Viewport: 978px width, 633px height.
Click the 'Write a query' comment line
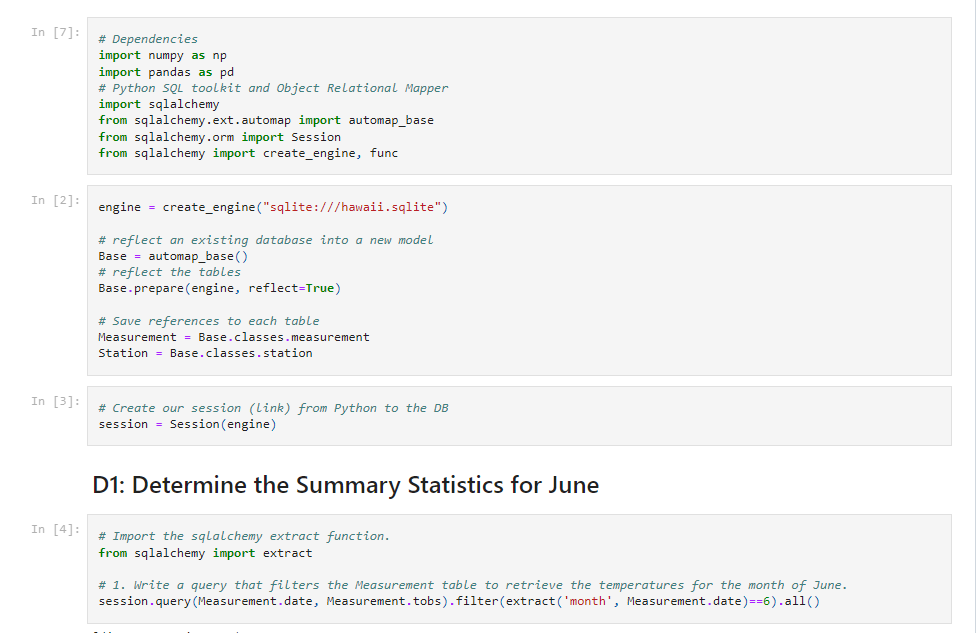coord(472,585)
